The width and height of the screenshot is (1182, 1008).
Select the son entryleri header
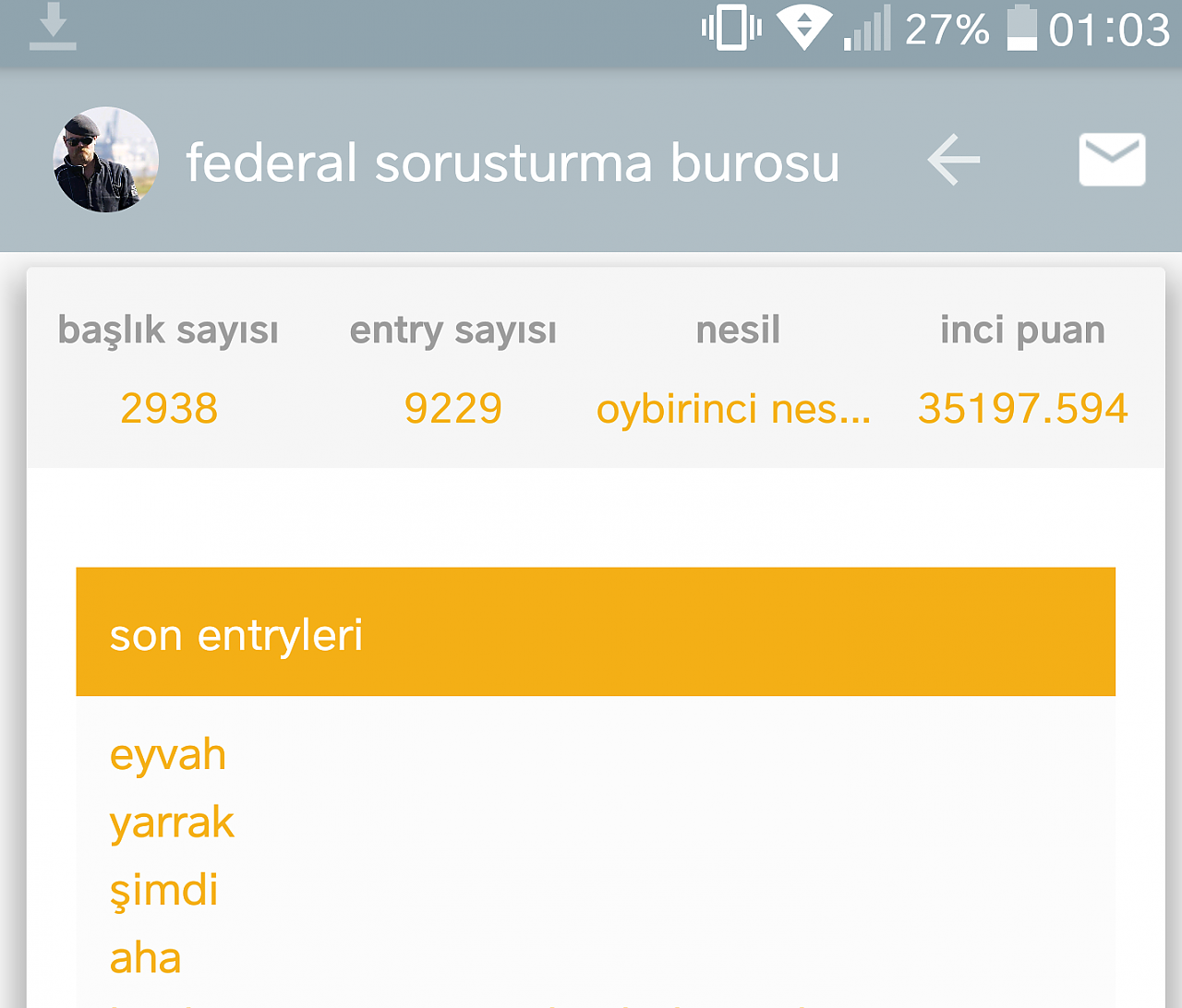click(x=596, y=631)
